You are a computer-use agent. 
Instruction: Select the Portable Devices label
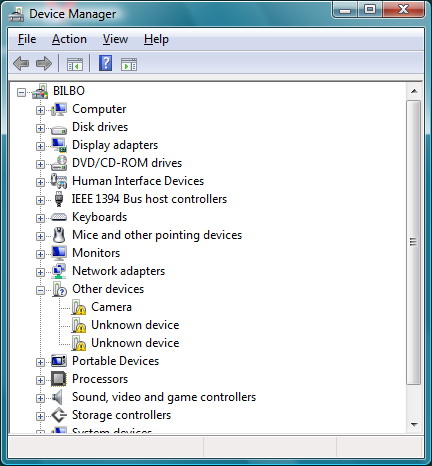point(116,361)
